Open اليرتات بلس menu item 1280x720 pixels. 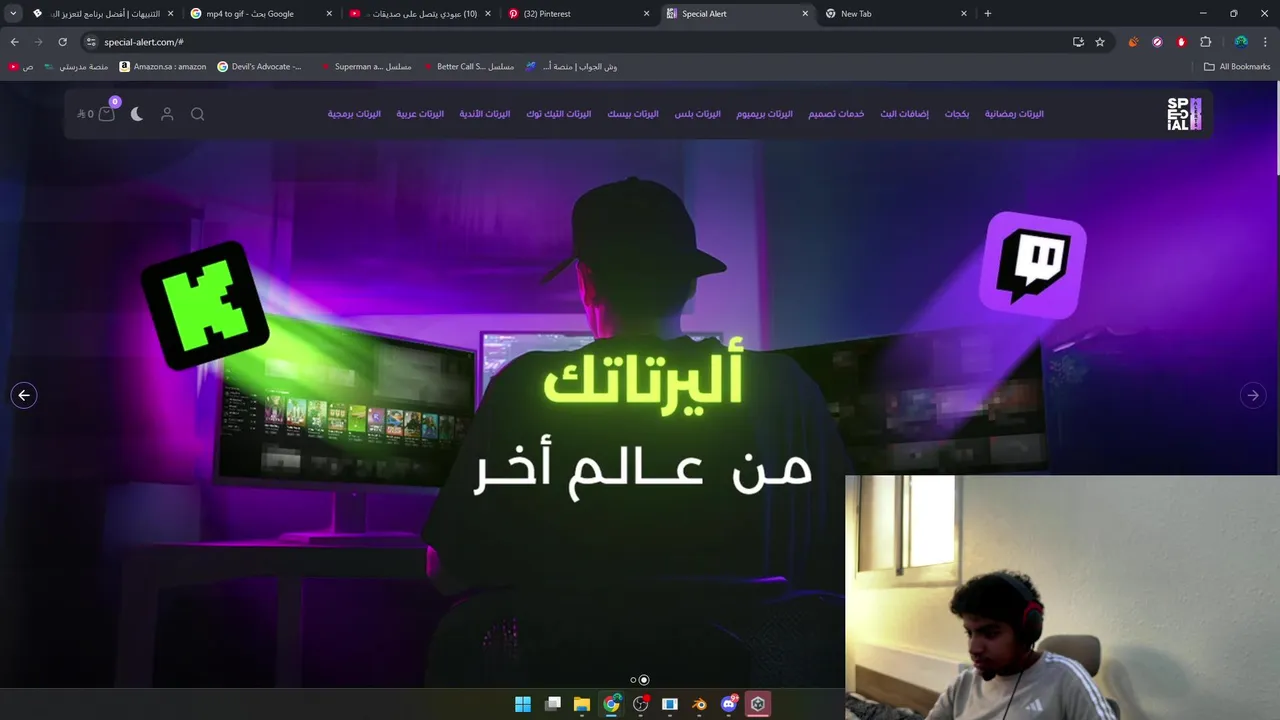tap(698, 114)
